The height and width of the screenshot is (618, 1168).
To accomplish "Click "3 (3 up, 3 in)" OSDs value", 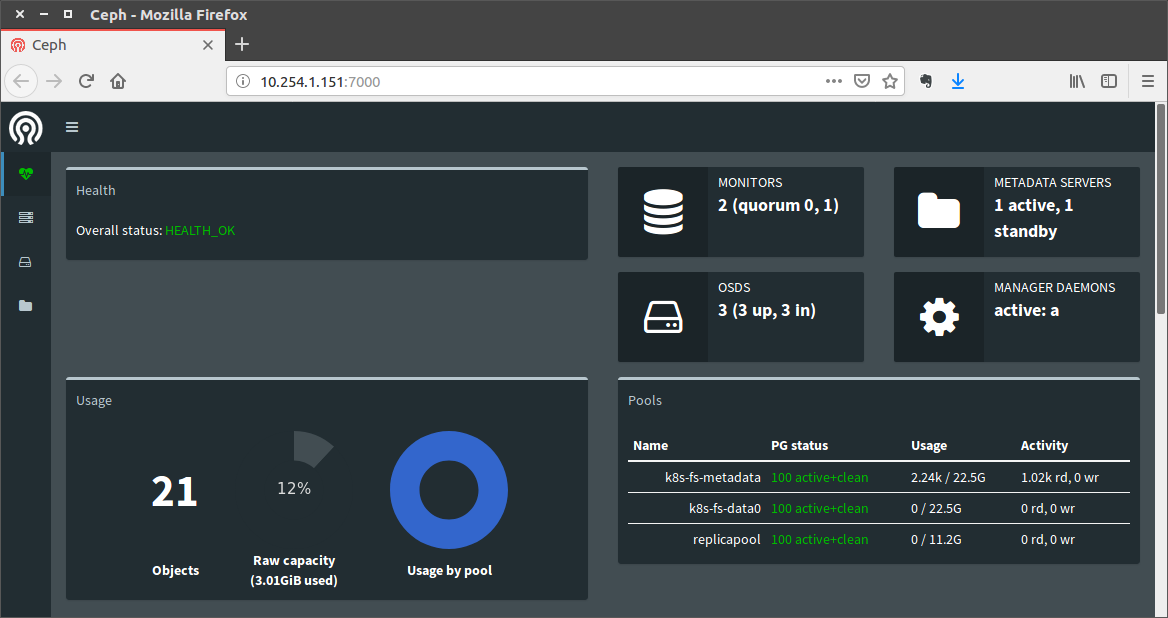I will [766, 310].
